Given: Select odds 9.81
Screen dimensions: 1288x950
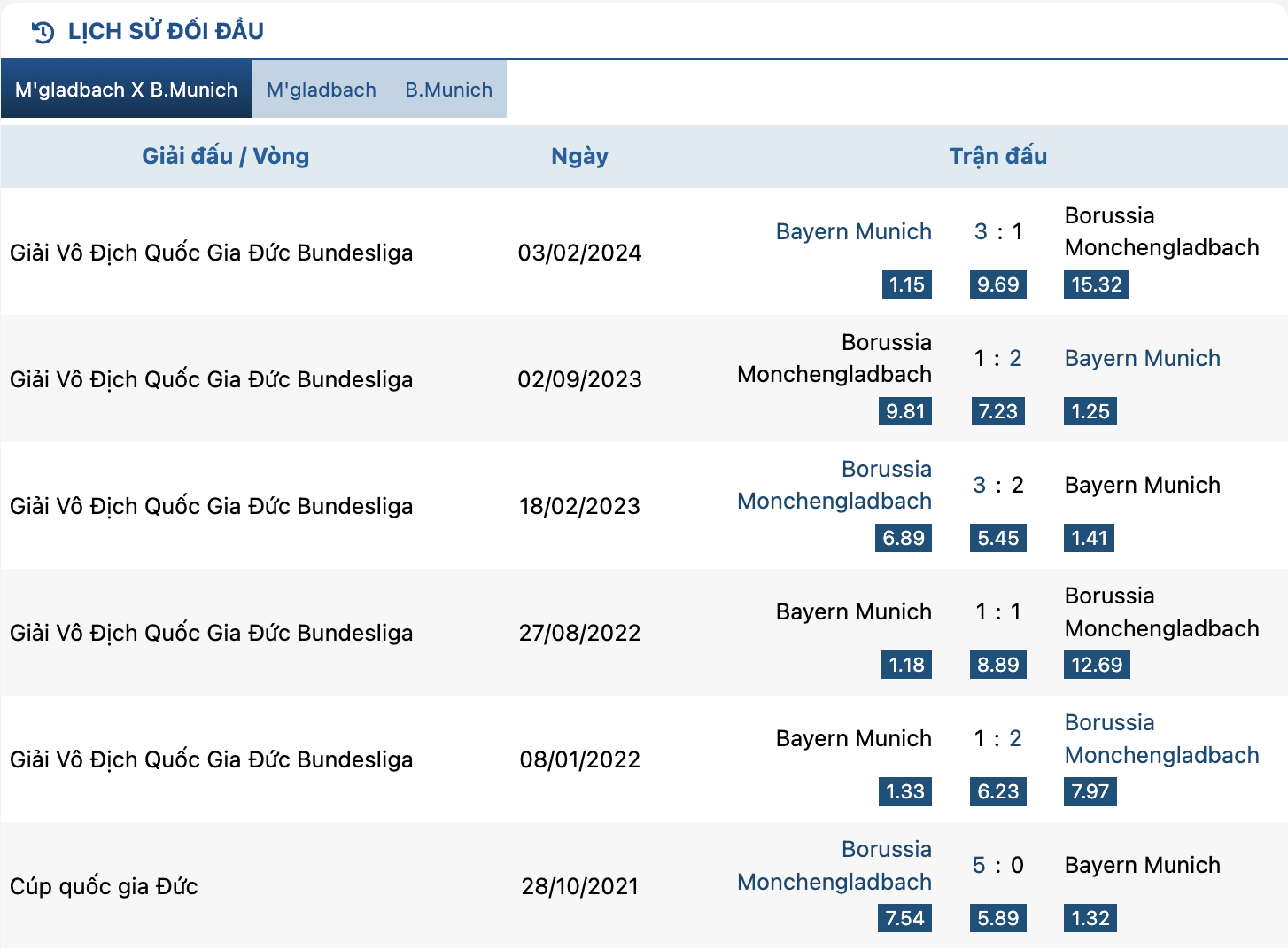Looking at the screenshot, I should 905,411.
